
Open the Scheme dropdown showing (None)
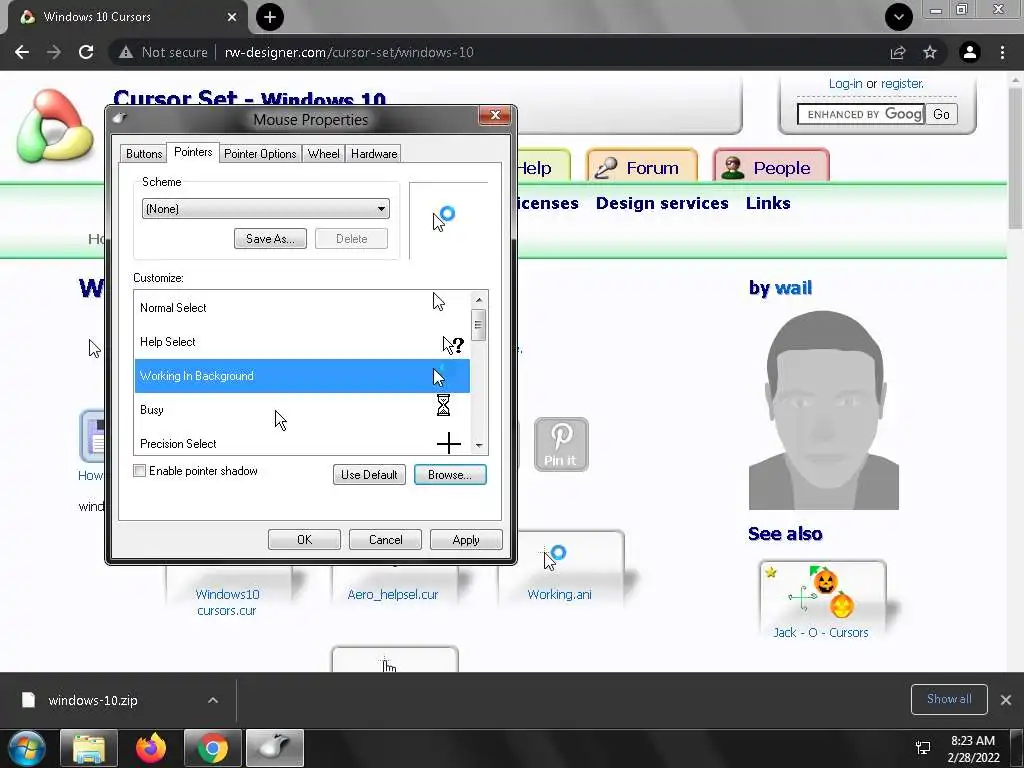click(265, 209)
